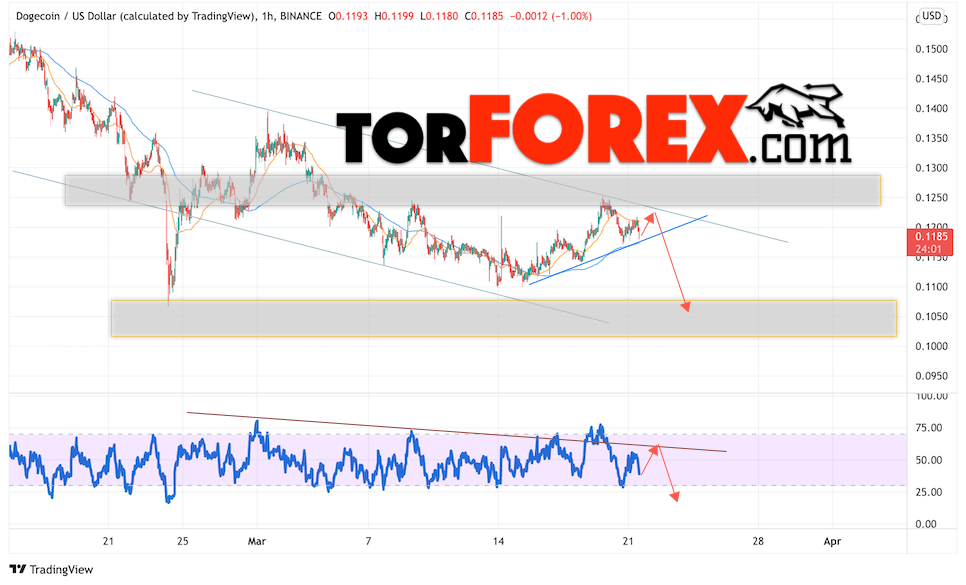Viewport: 966px width, 585px height.
Task: Click the 7 date label on time axis
Action: pos(368,541)
